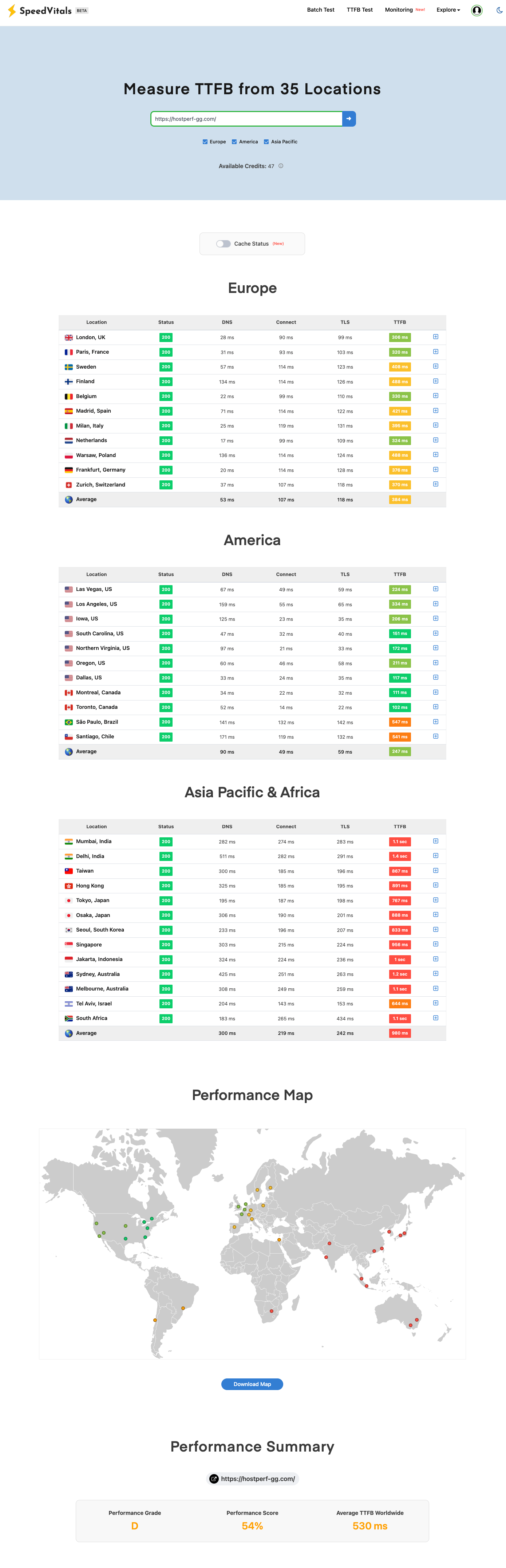Click the SpeedVitals lightning logo
This screenshot has width=506, height=1568.
click(12, 10)
